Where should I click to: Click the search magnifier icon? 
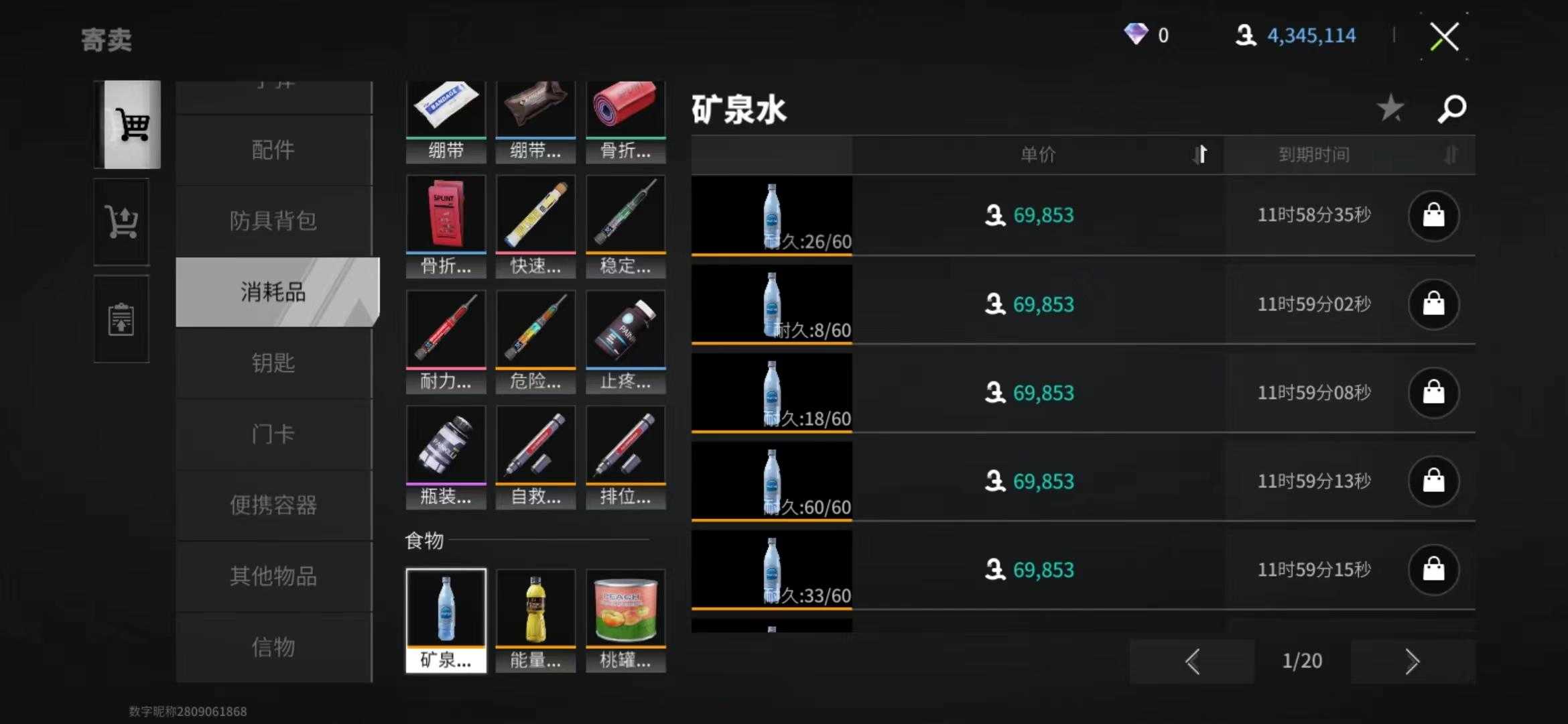(1451, 109)
